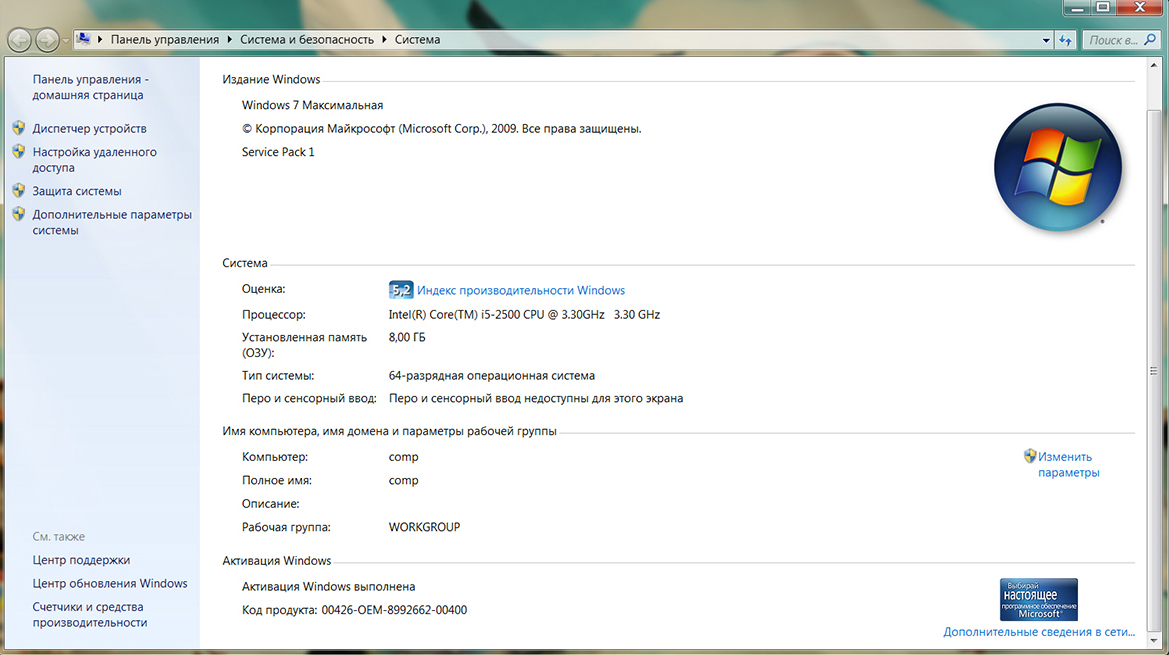Open the recent pages dropdown near Forward button
The width and height of the screenshot is (1169, 655).
coord(66,40)
